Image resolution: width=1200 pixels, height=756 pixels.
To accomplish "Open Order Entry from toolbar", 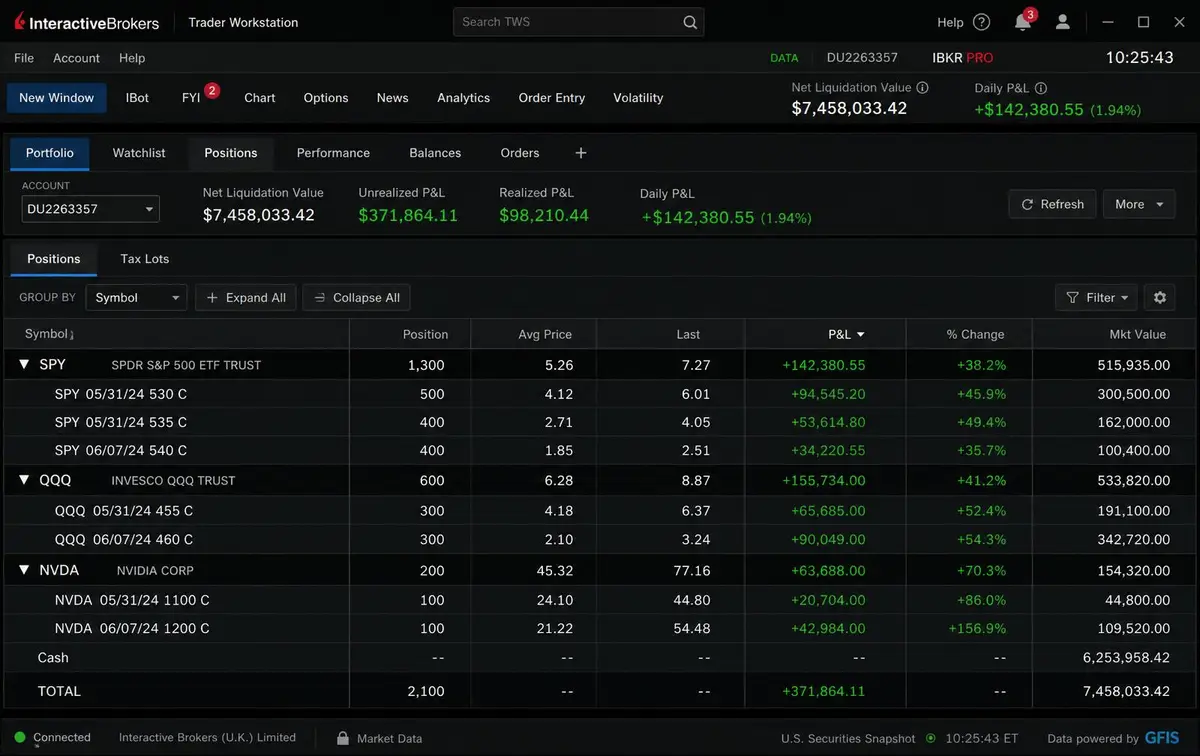I will 552,98.
